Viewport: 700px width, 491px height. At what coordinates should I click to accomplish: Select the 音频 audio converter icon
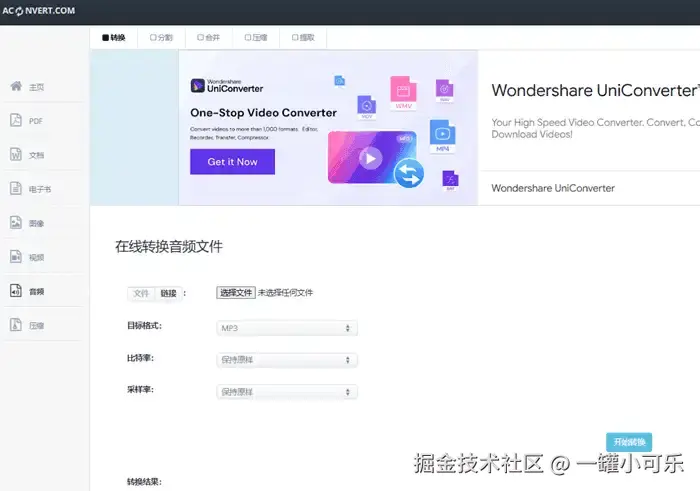point(16,291)
